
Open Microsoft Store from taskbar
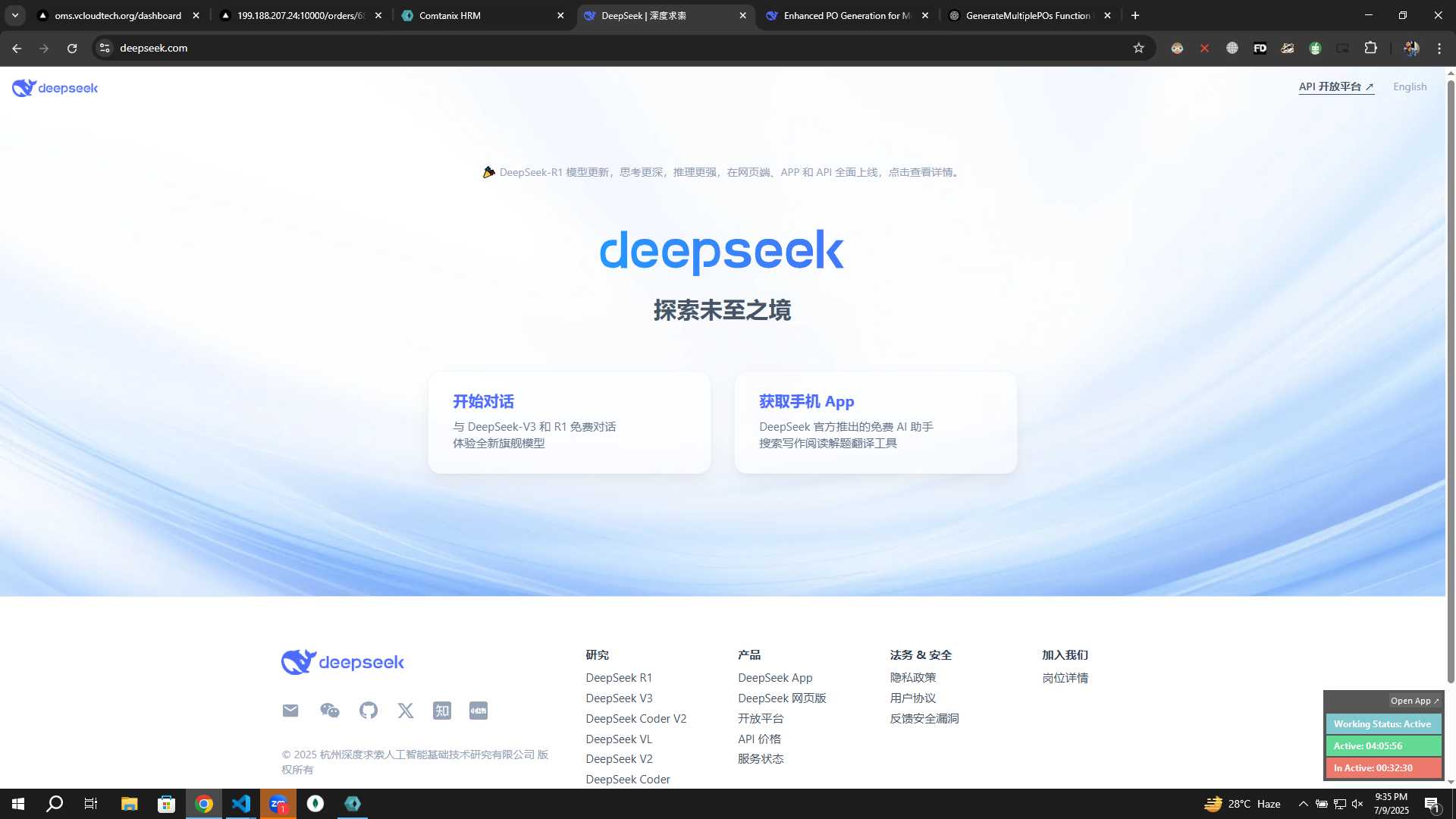coord(166,804)
